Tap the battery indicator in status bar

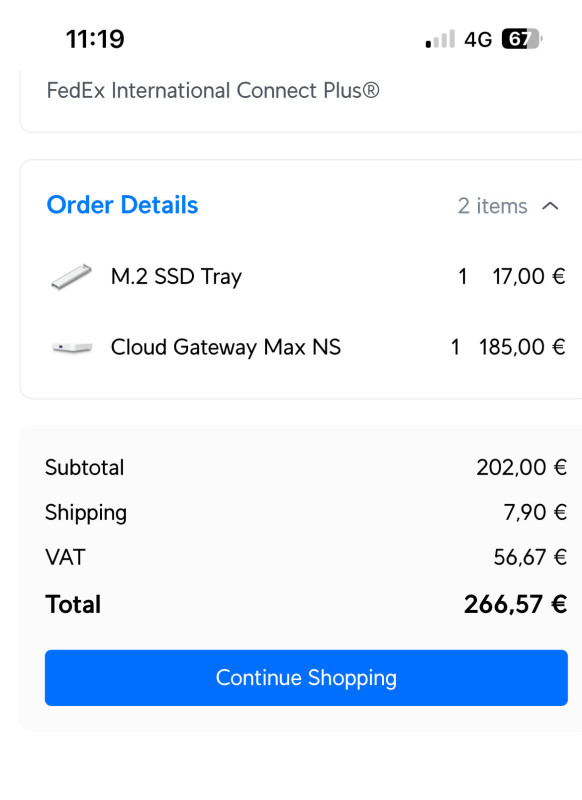coord(521,39)
